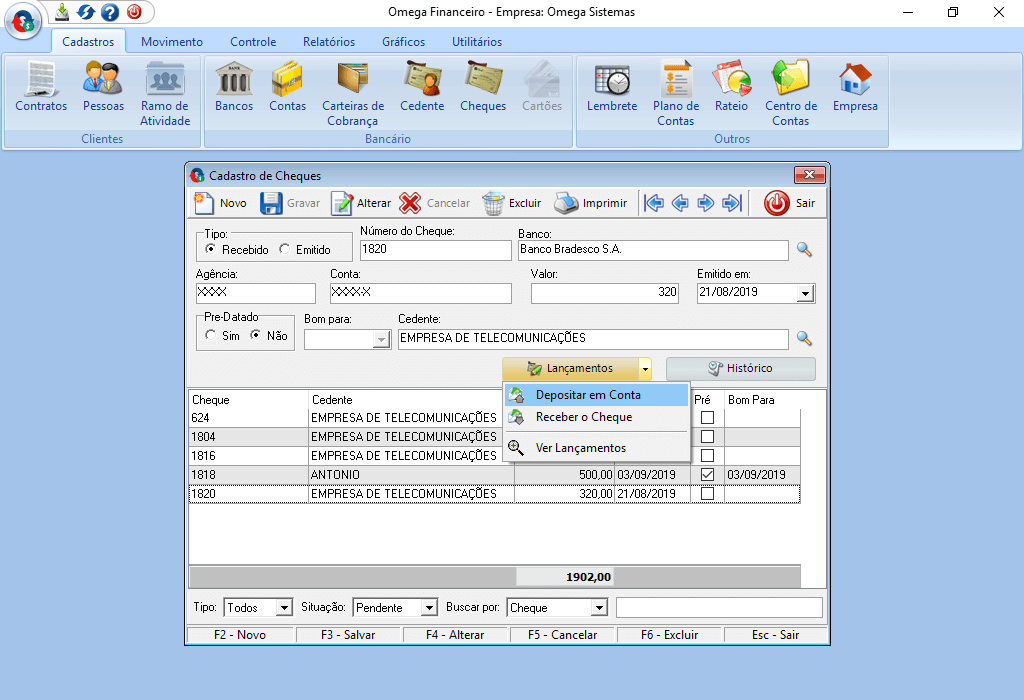Click the Histórico button
Image resolution: width=1024 pixels, height=700 pixels.
(x=740, y=368)
